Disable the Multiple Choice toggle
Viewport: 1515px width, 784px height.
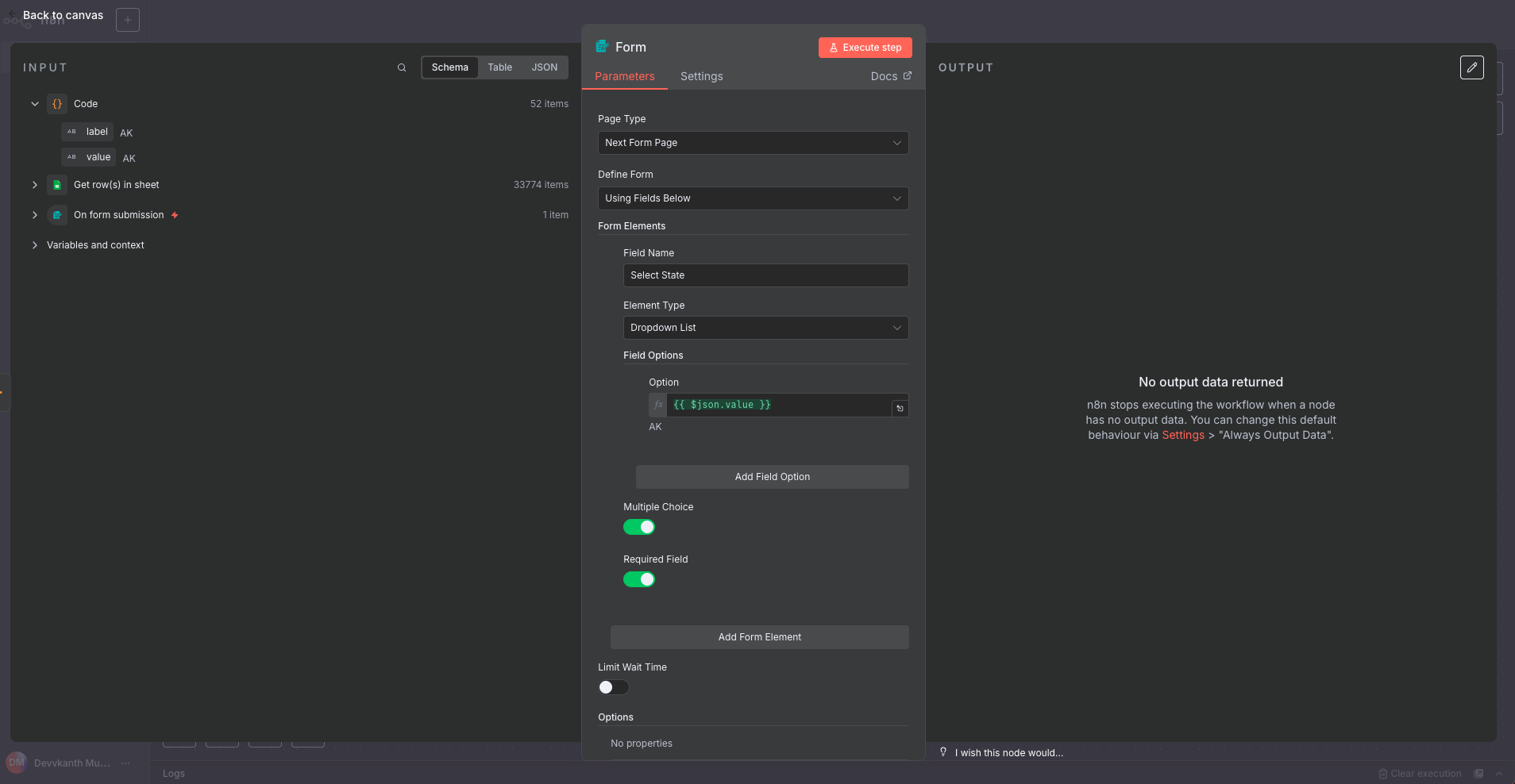639,527
